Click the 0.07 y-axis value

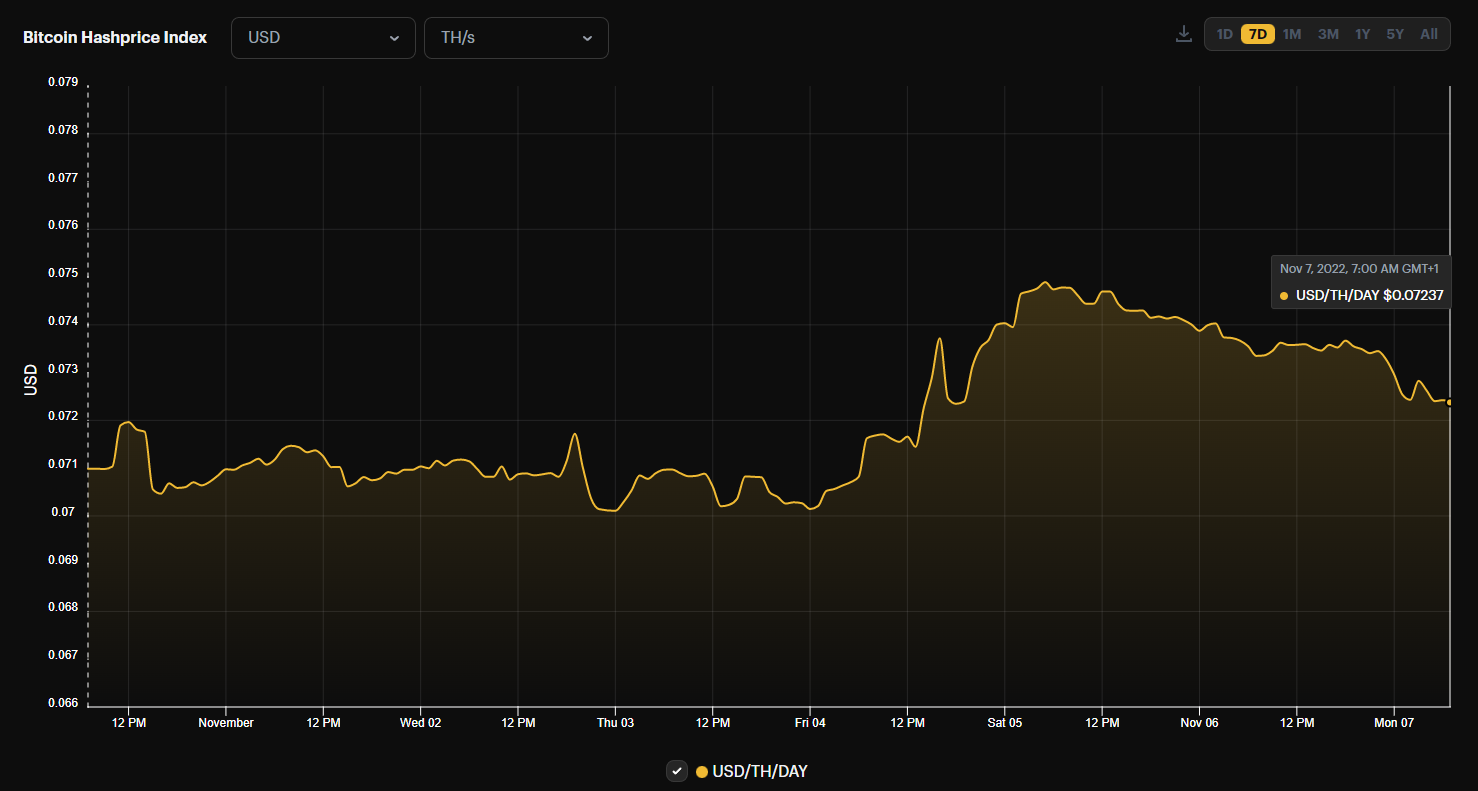(x=63, y=513)
